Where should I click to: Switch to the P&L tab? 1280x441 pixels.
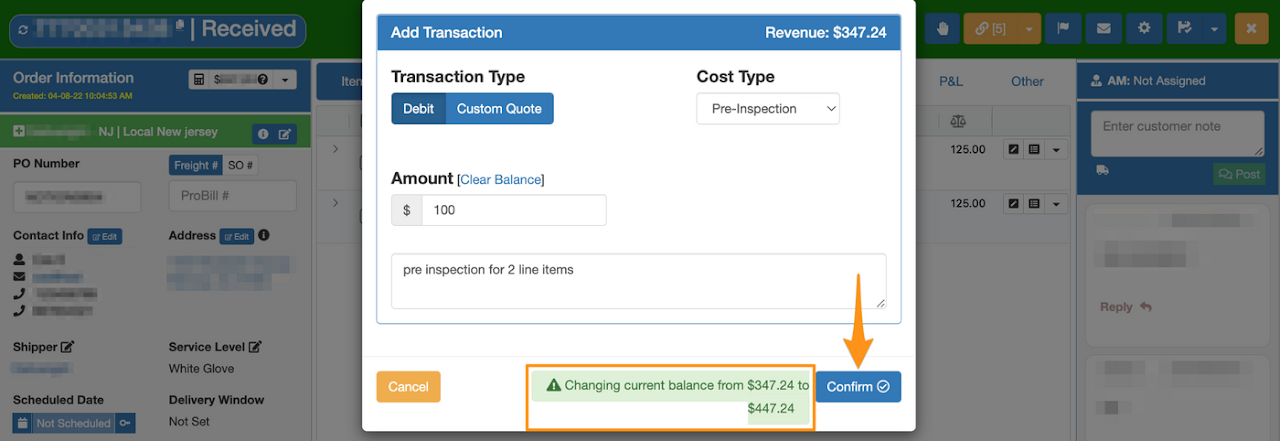tap(950, 82)
